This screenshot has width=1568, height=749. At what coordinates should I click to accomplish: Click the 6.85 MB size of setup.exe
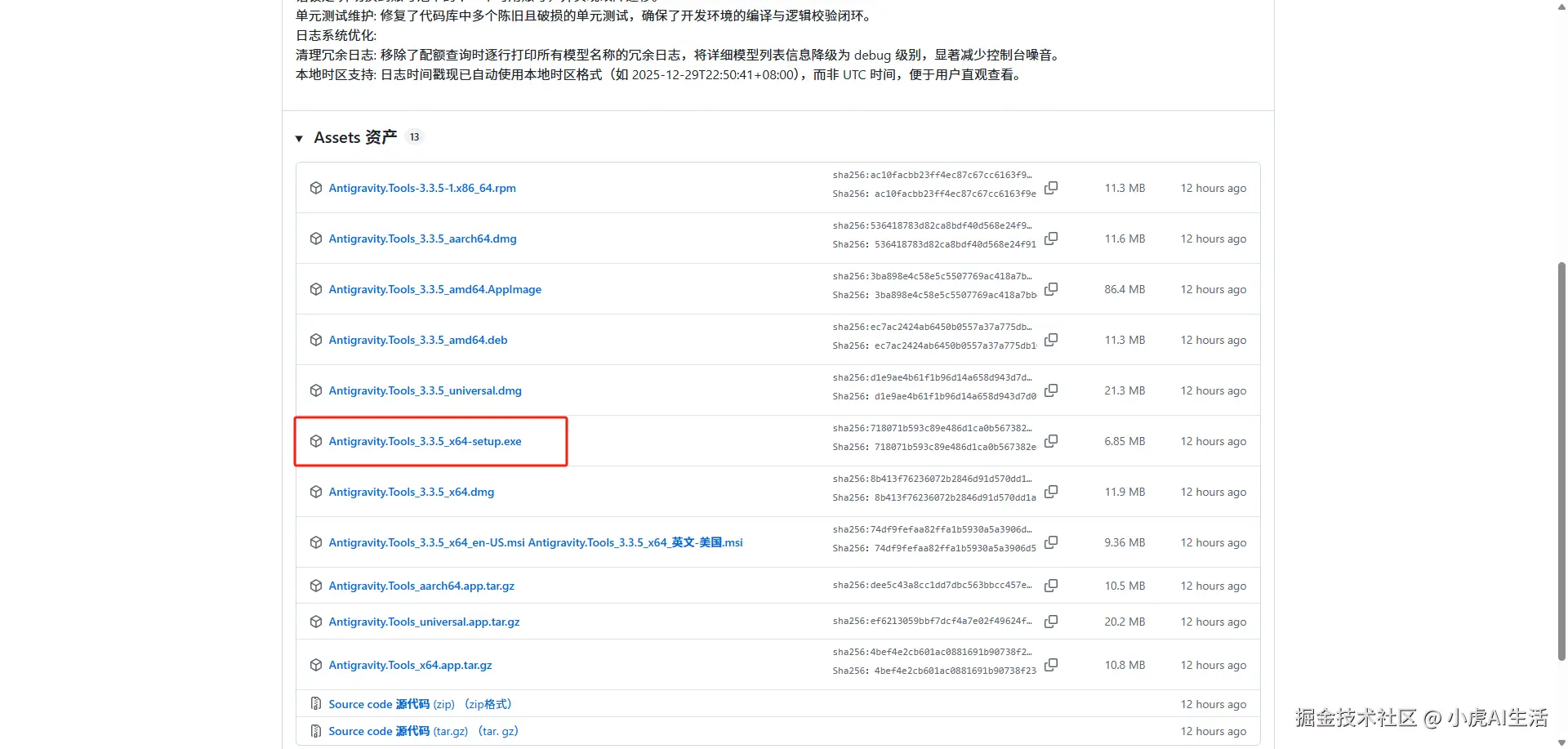pos(1125,441)
